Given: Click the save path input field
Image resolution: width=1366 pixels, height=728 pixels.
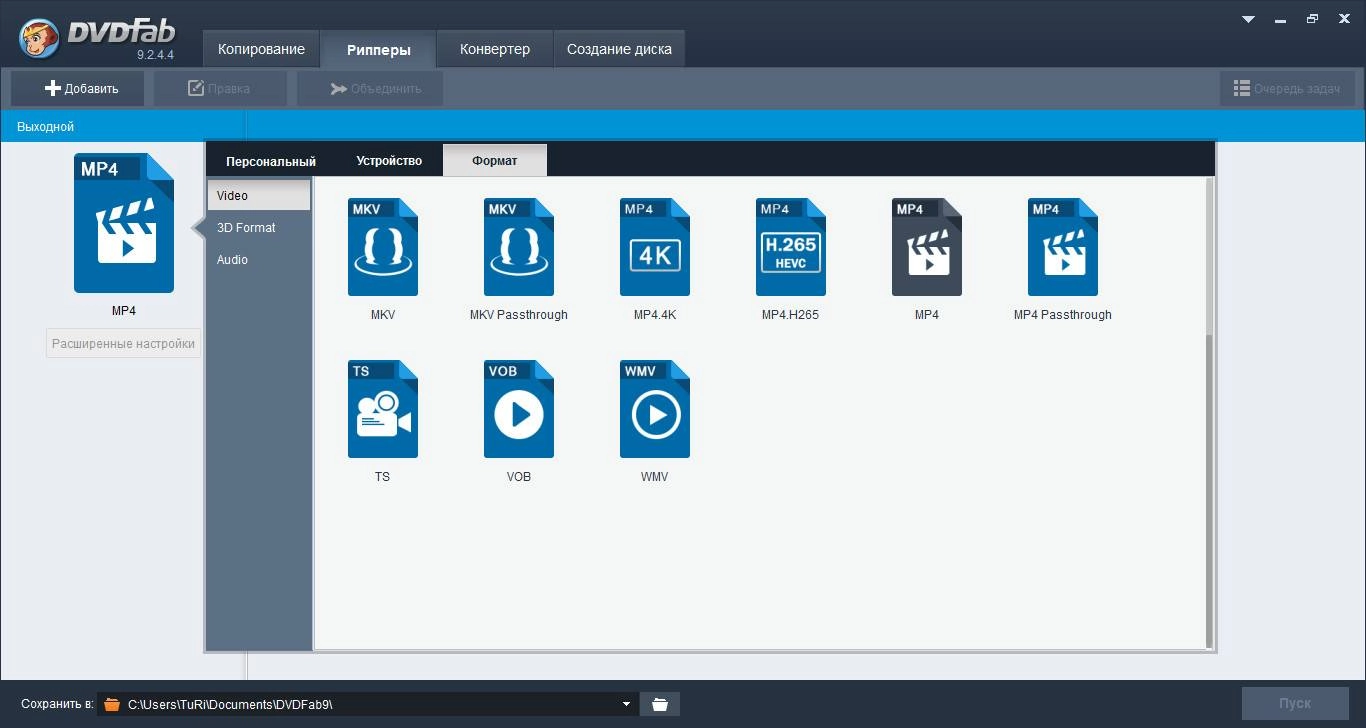Looking at the screenshot, I should [367, 704].
